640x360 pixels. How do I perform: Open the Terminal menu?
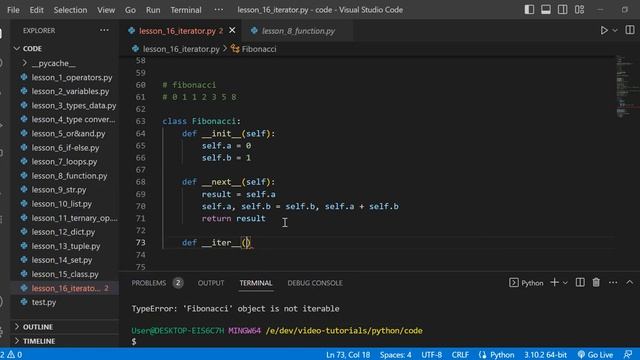186,10
